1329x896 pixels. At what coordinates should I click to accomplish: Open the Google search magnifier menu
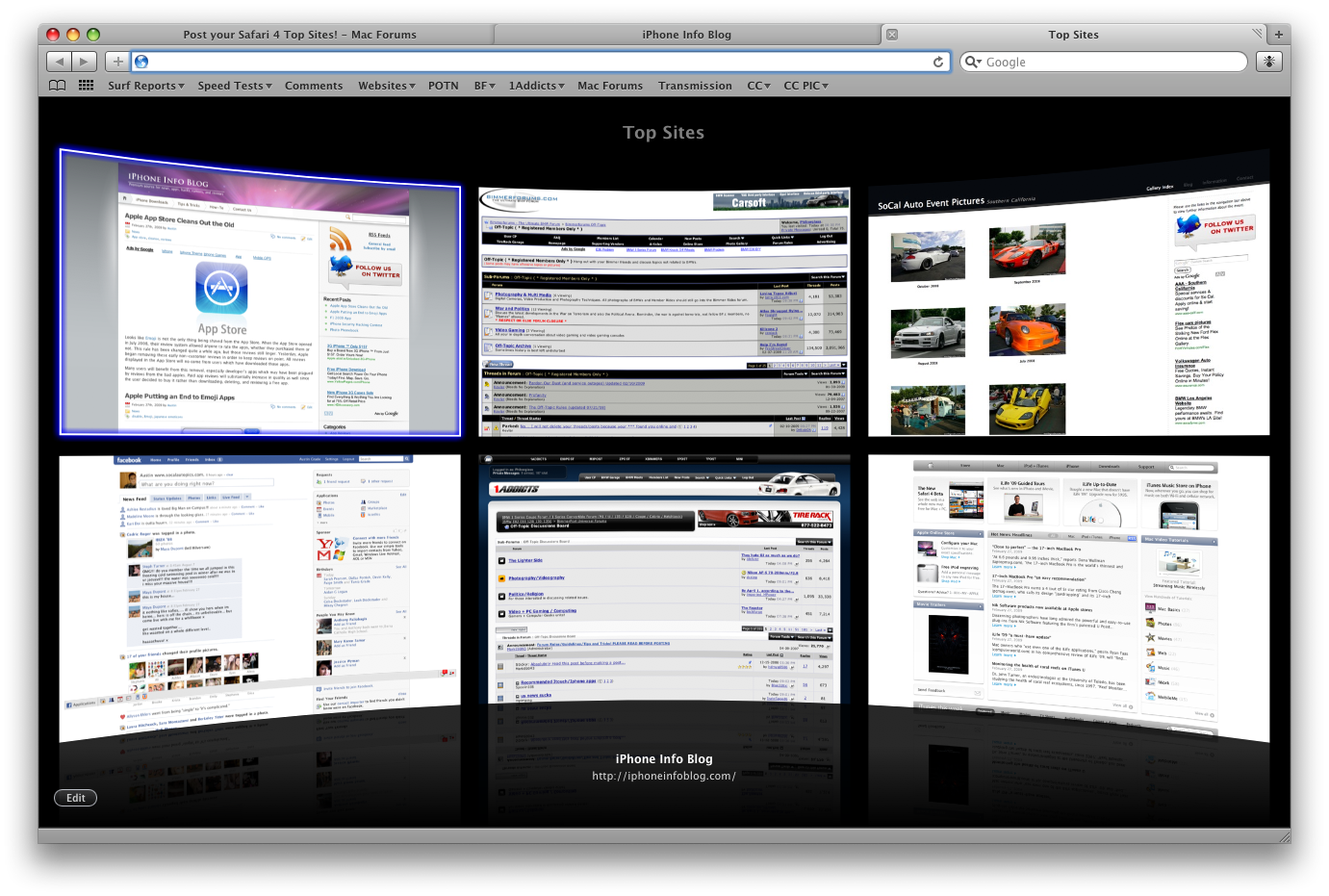tap(974, 62)
